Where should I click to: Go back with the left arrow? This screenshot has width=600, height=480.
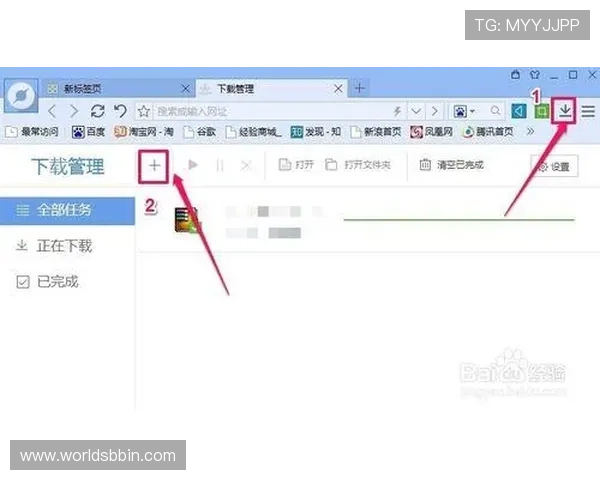[52, 111]
